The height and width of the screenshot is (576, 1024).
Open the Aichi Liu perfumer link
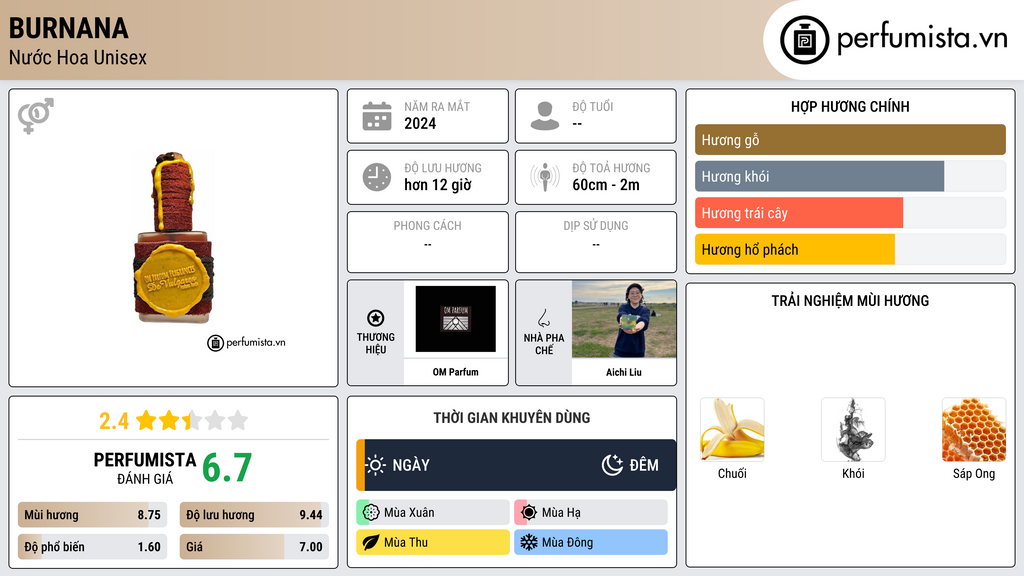624,372
